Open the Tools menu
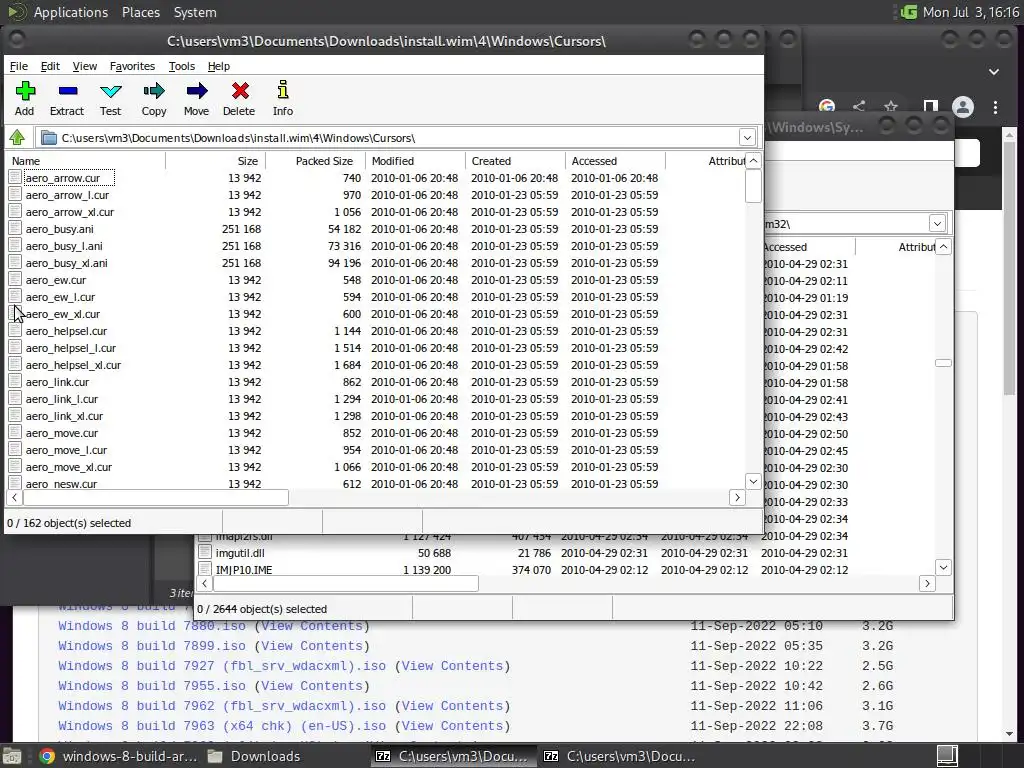1024x768 pixels. (x=182, y=66)
